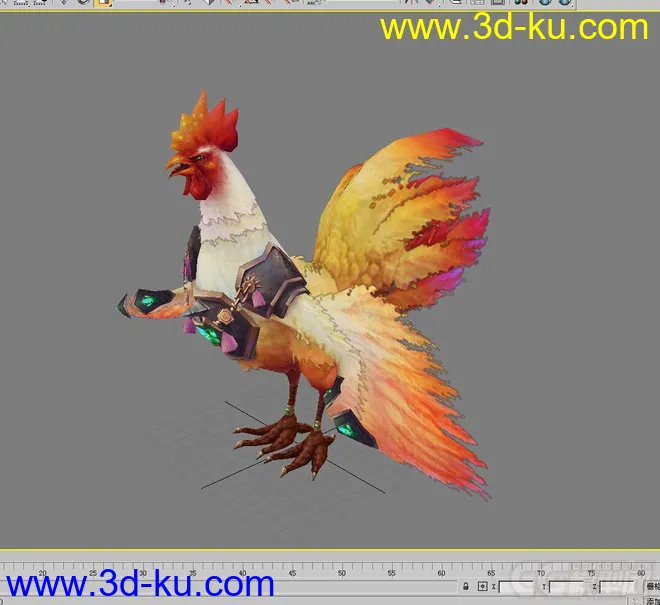Jump to frame 20 on the timeline
The width and height of the screenshot is (660, 605).
(x=43, y=573)
